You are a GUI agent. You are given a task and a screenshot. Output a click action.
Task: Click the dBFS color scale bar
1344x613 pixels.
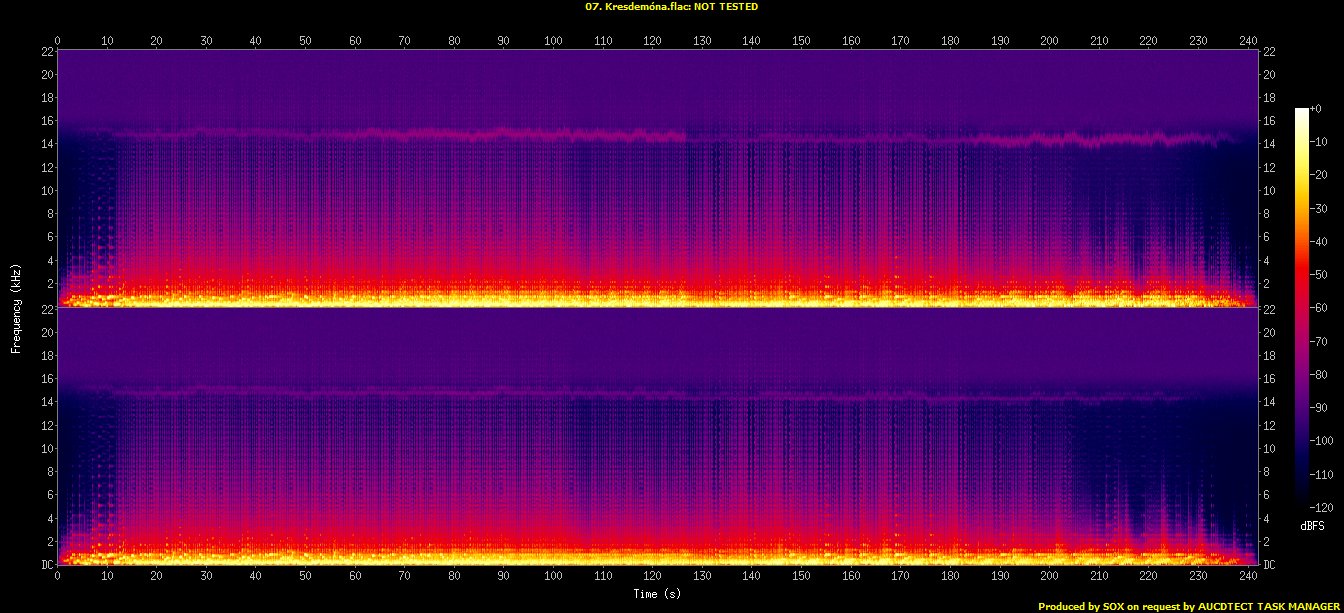(x=1301, y=302)
